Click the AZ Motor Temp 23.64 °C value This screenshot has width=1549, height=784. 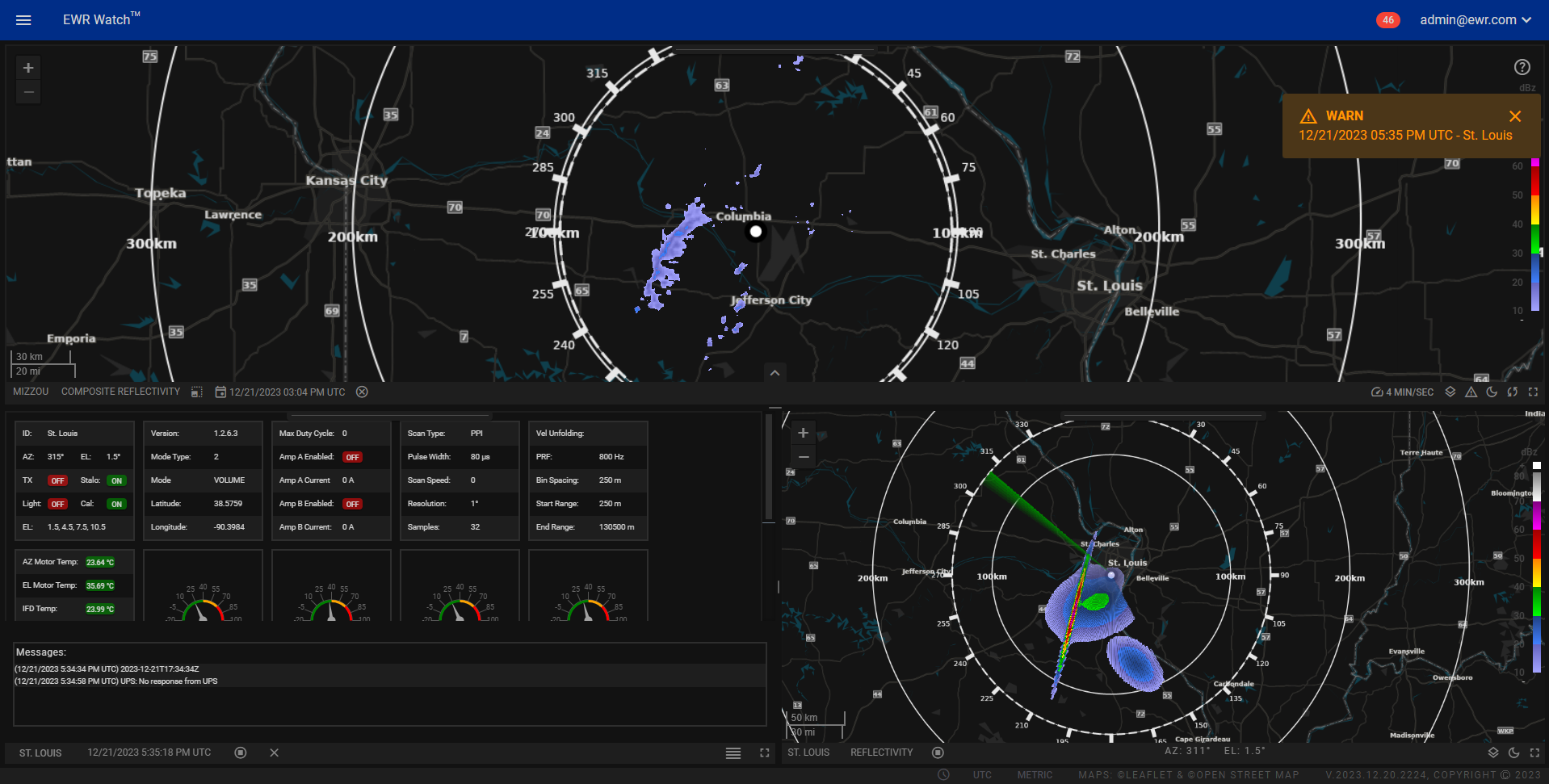[100, 562]
